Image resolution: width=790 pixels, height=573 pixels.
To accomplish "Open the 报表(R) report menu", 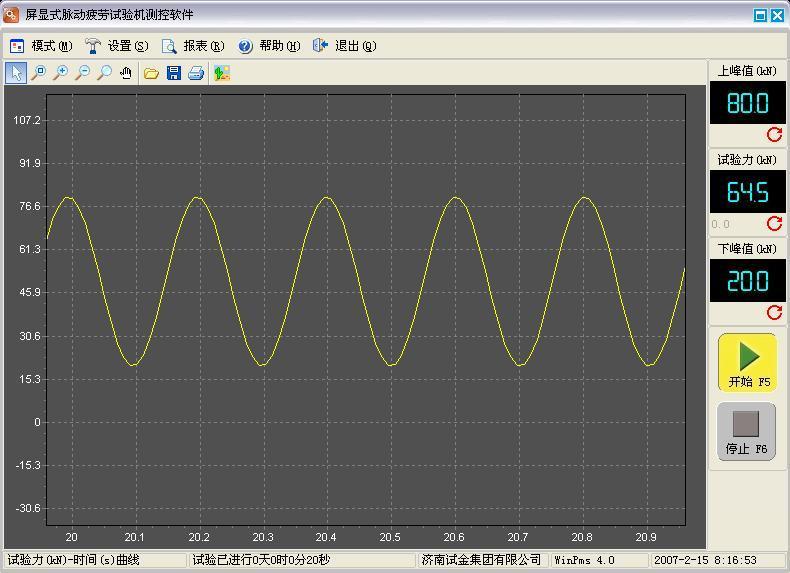I will tap(193, 46).
